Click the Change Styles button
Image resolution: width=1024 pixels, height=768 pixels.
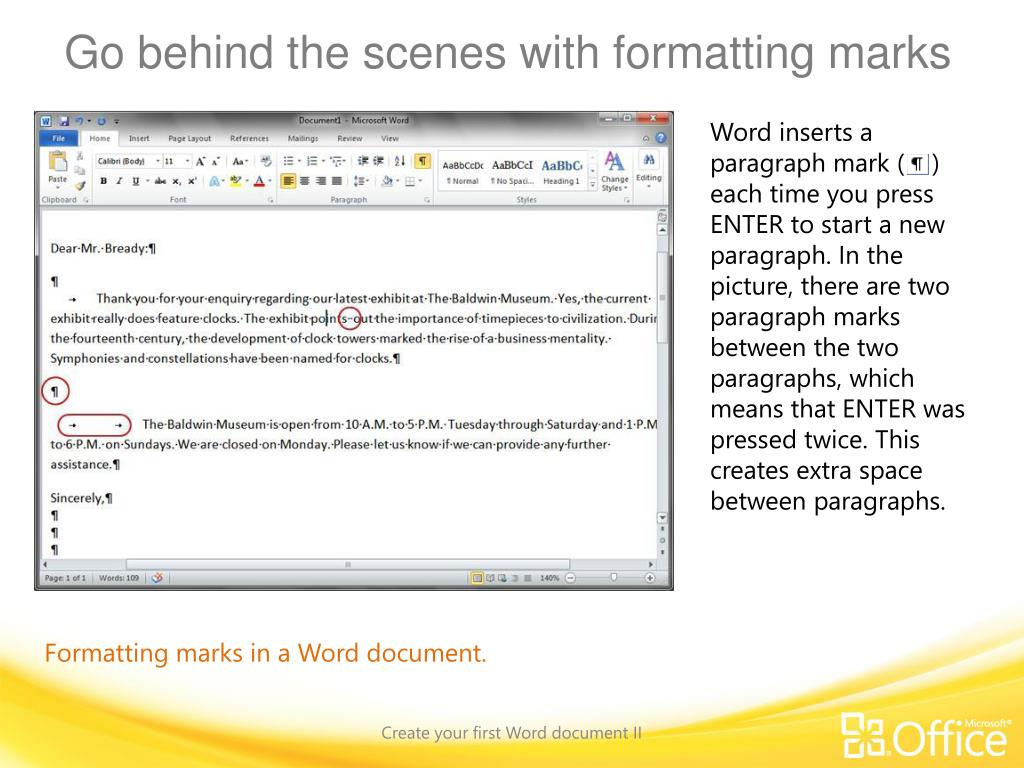(615, 172)
